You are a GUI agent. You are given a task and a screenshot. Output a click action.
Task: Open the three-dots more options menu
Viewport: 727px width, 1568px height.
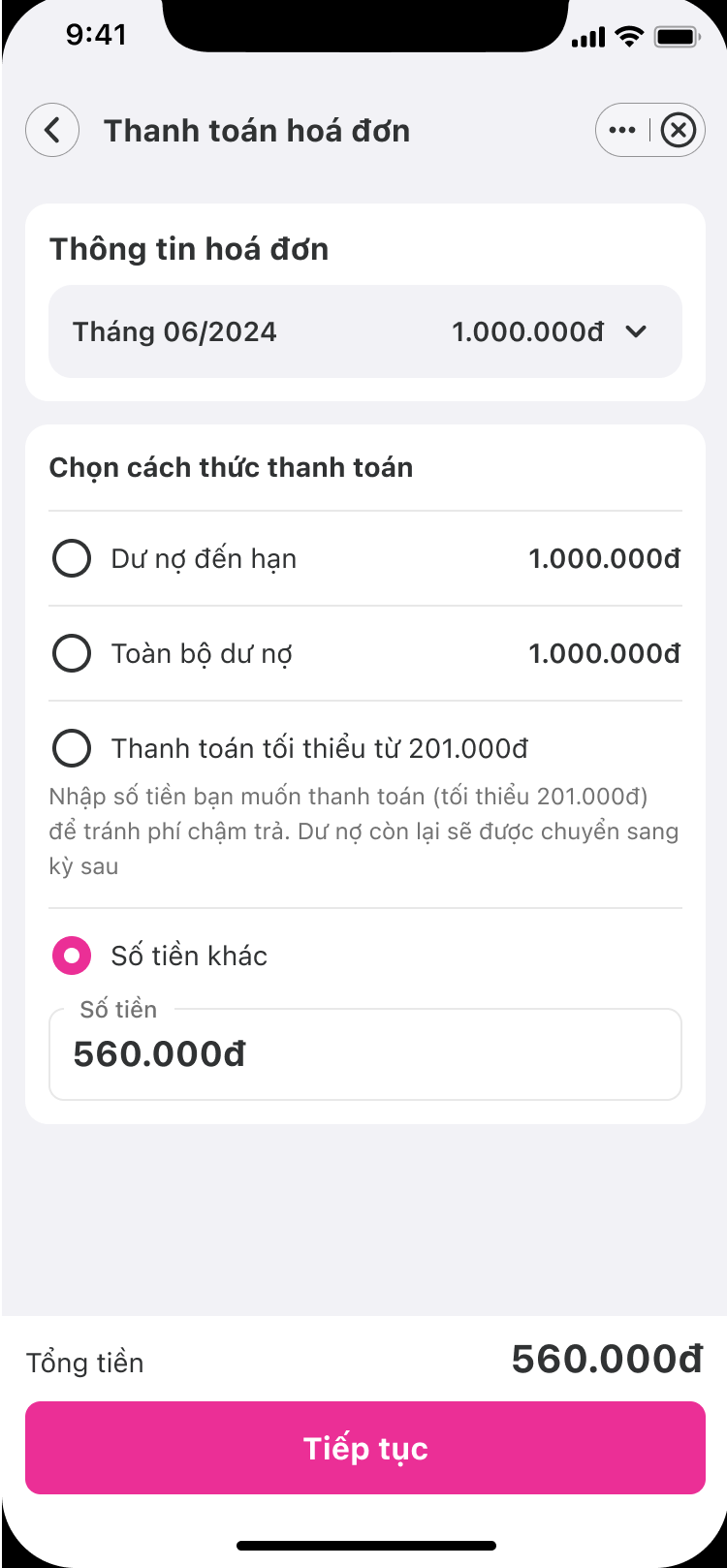(622, 130)
